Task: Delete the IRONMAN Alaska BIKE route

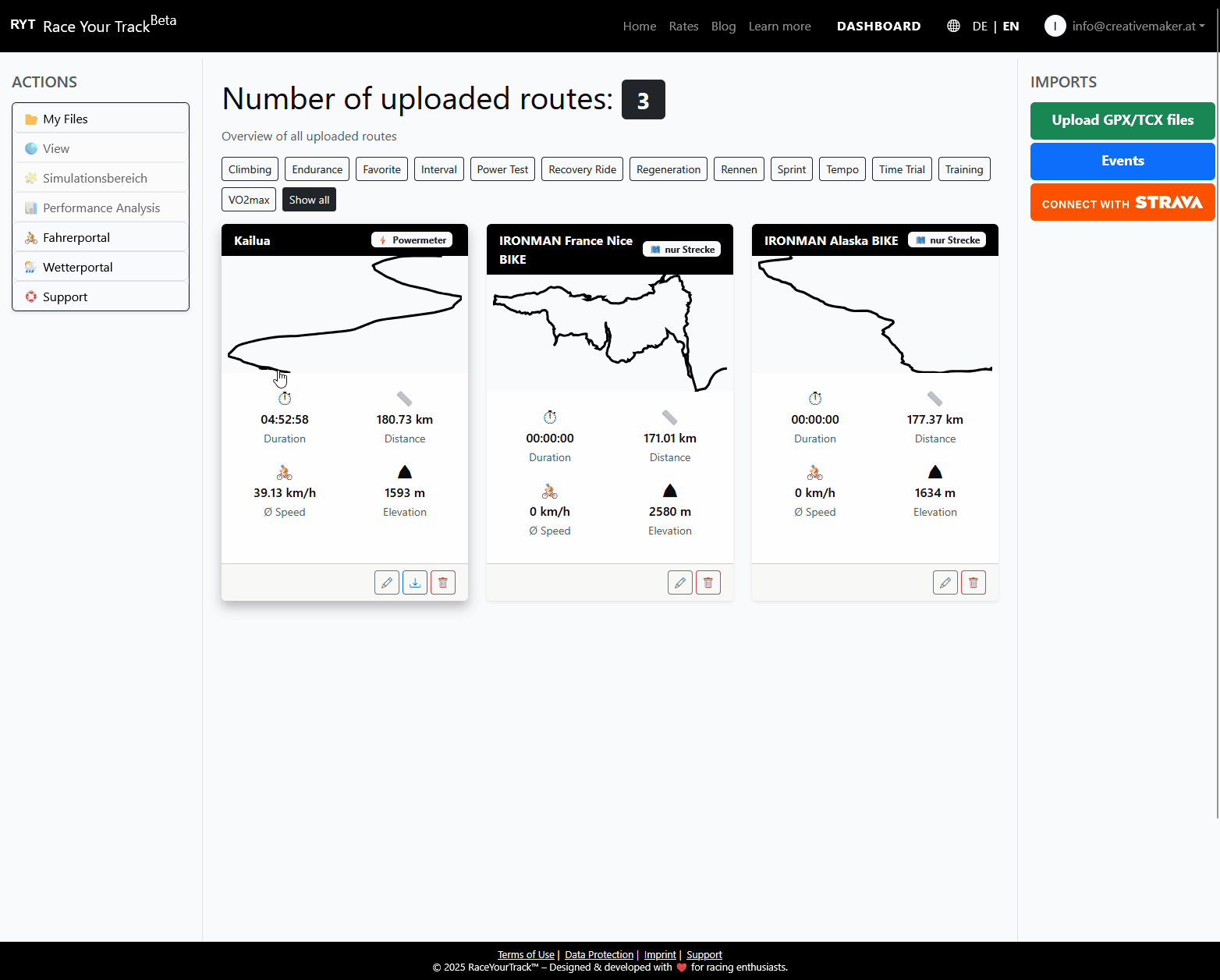Action: point(973,582)
